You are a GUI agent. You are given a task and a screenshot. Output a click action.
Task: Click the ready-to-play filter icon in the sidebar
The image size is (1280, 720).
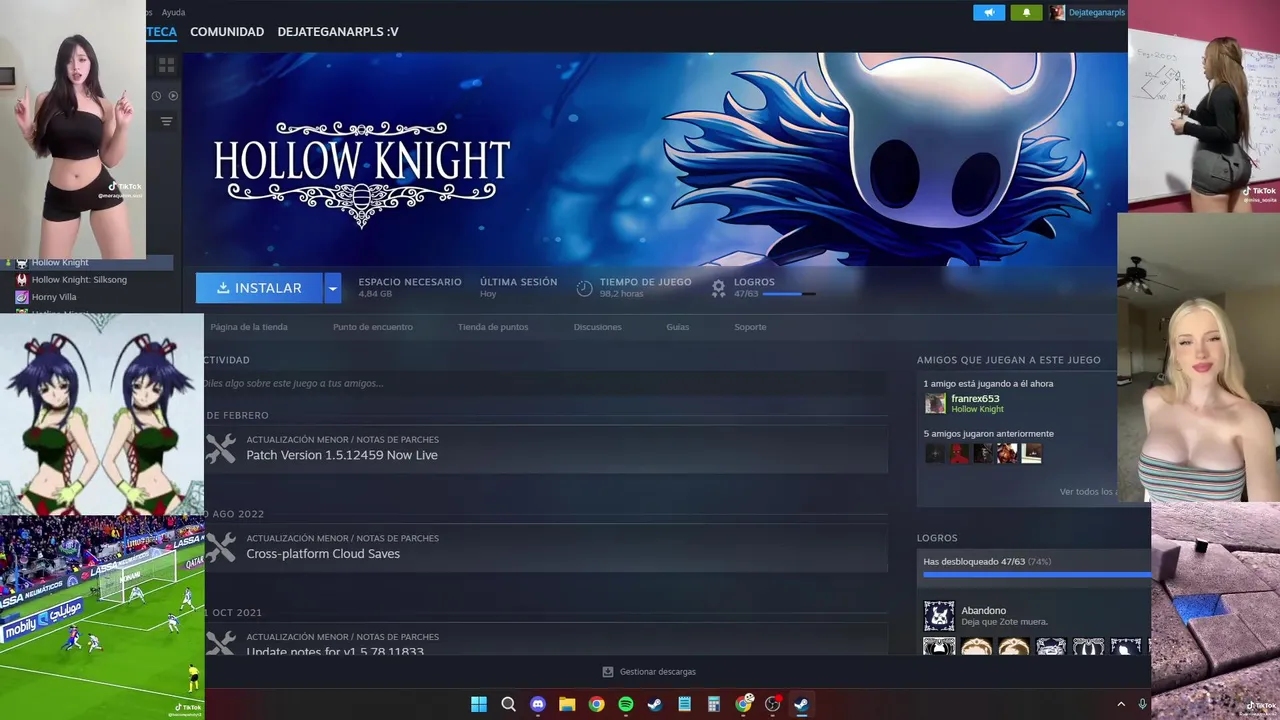coord(173,96)
